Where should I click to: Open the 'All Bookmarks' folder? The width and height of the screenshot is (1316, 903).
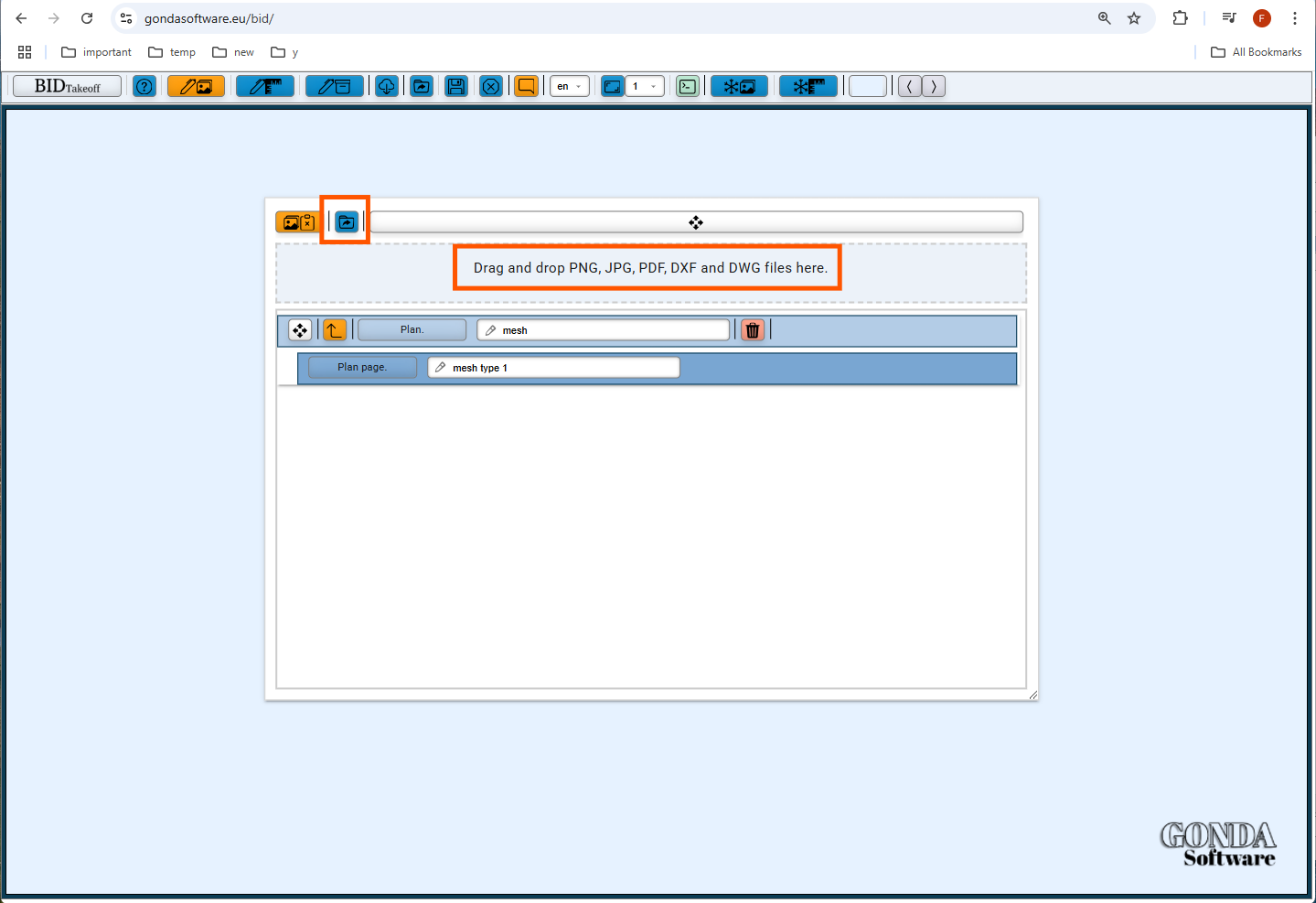click(x=1257, y=52)
